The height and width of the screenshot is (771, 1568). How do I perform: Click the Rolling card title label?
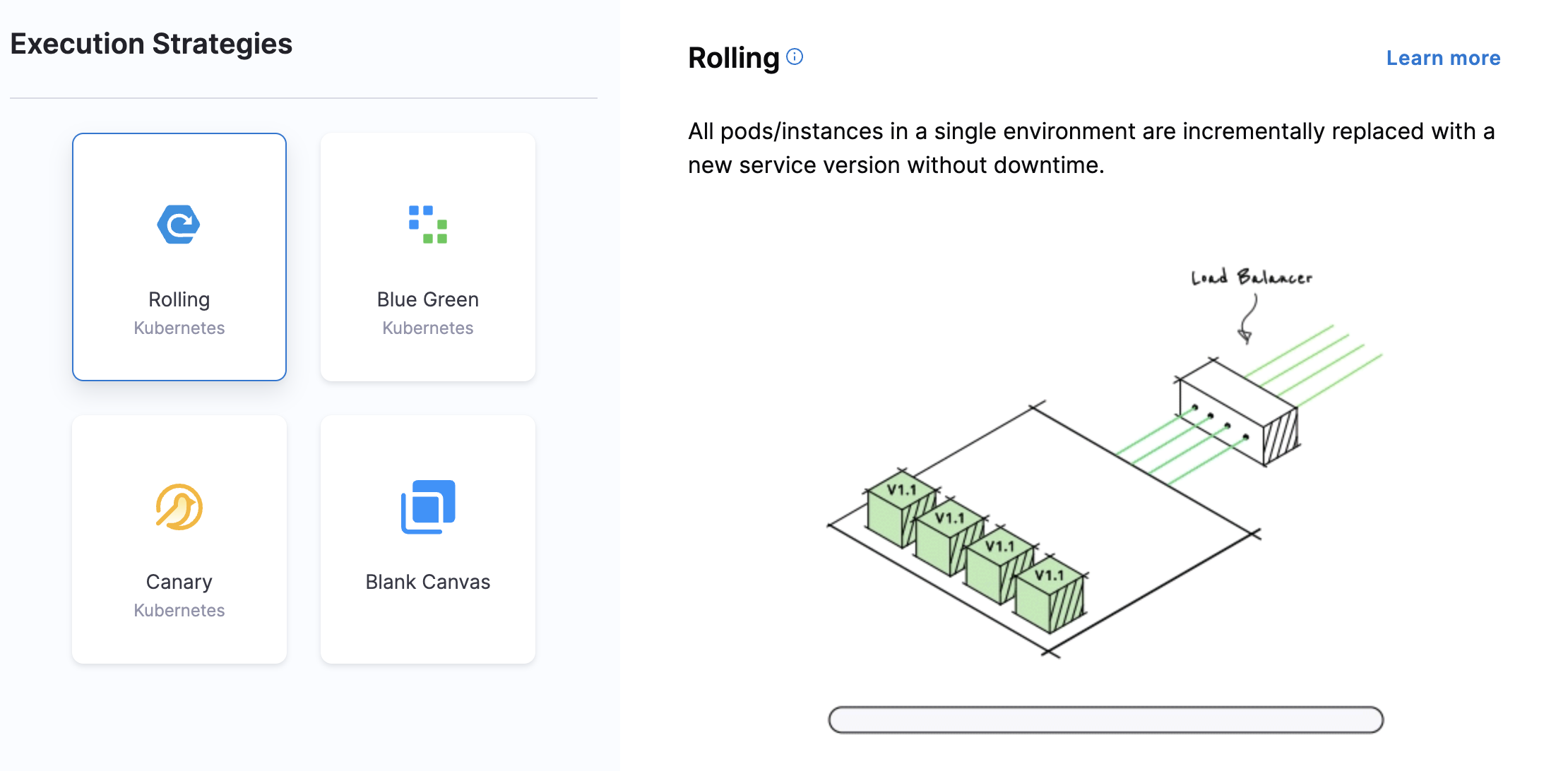(179, 299)
